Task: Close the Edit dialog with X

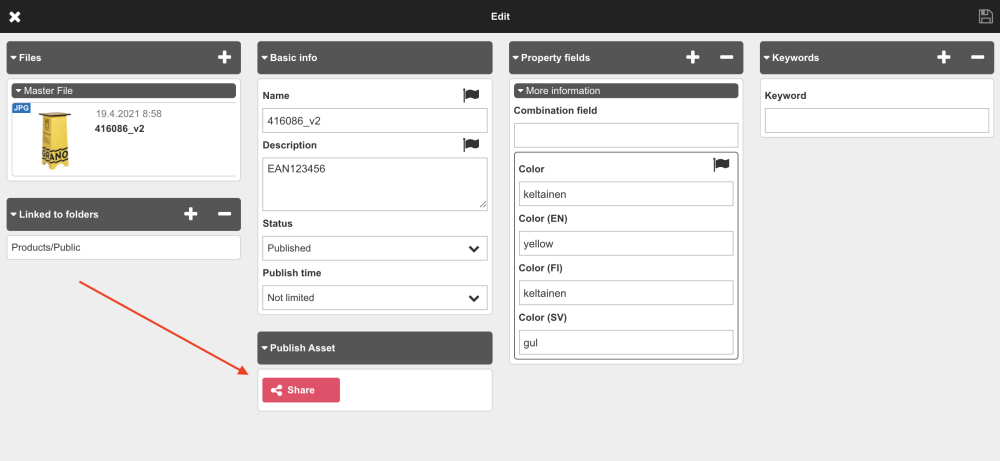Action: 15,17
